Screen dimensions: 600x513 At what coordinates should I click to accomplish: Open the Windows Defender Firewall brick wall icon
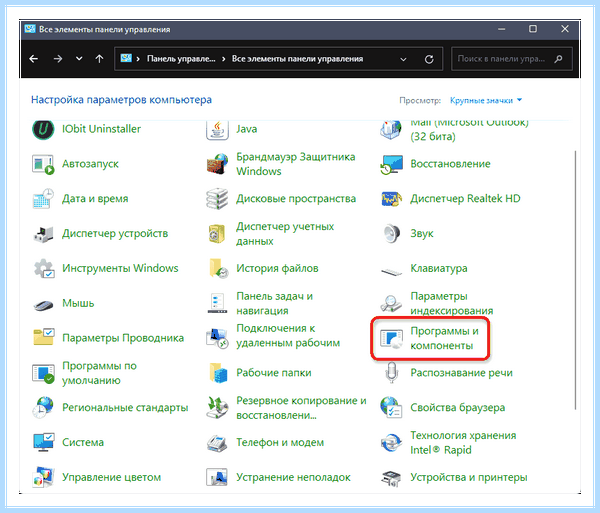217,164
